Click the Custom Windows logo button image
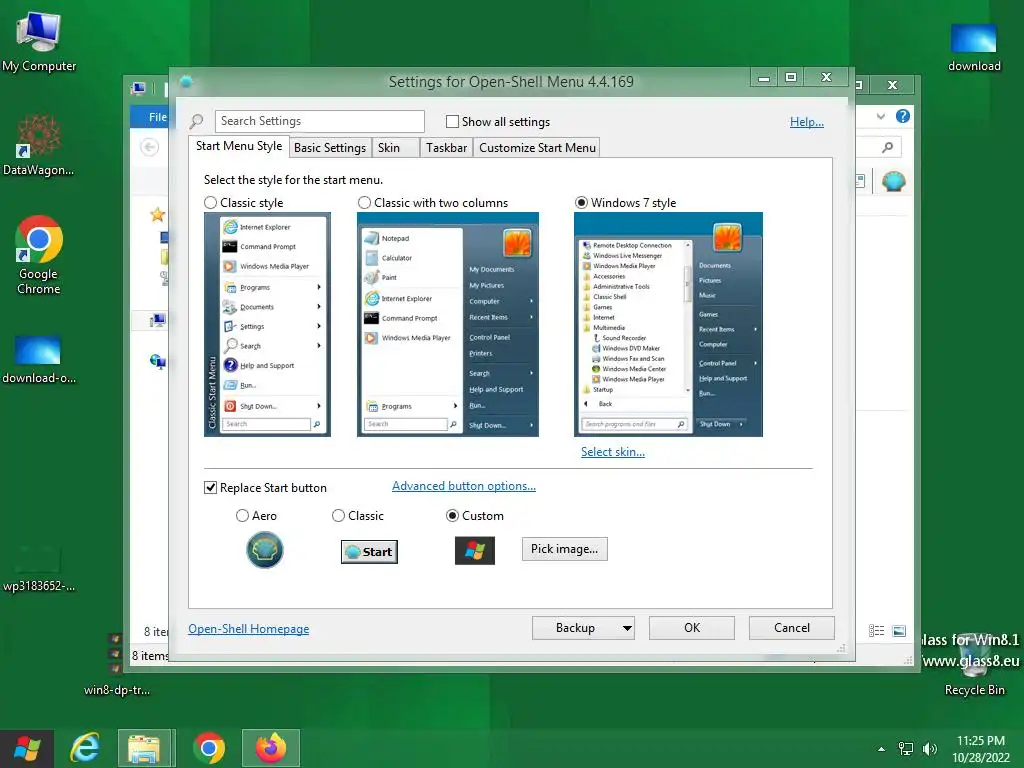Screen dimensions: 1024x768 click(475, 551)
